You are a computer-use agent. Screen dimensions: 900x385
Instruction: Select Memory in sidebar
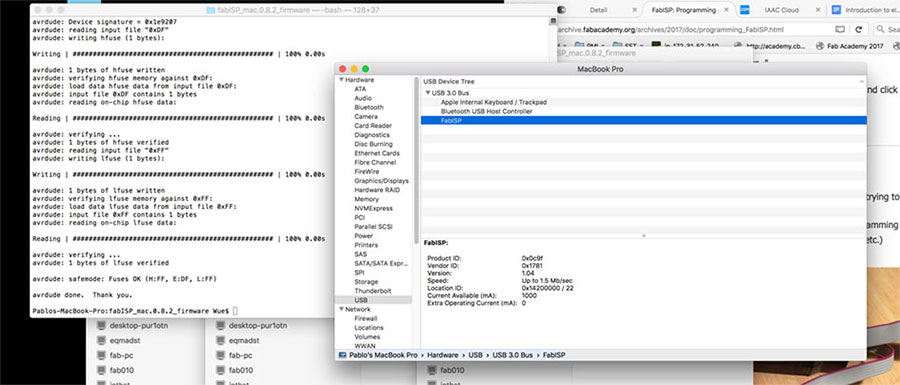366,199
